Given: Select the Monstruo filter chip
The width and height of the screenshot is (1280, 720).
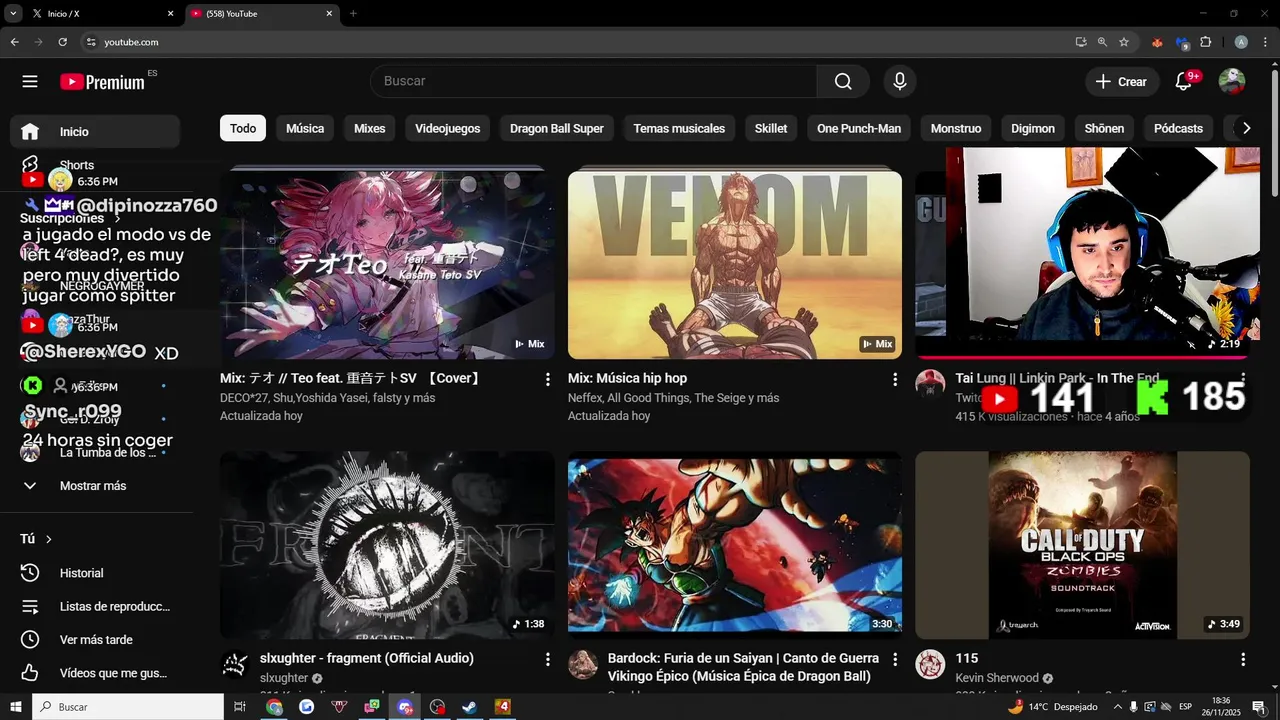Looking at the screenshot, I should point(956,128).
